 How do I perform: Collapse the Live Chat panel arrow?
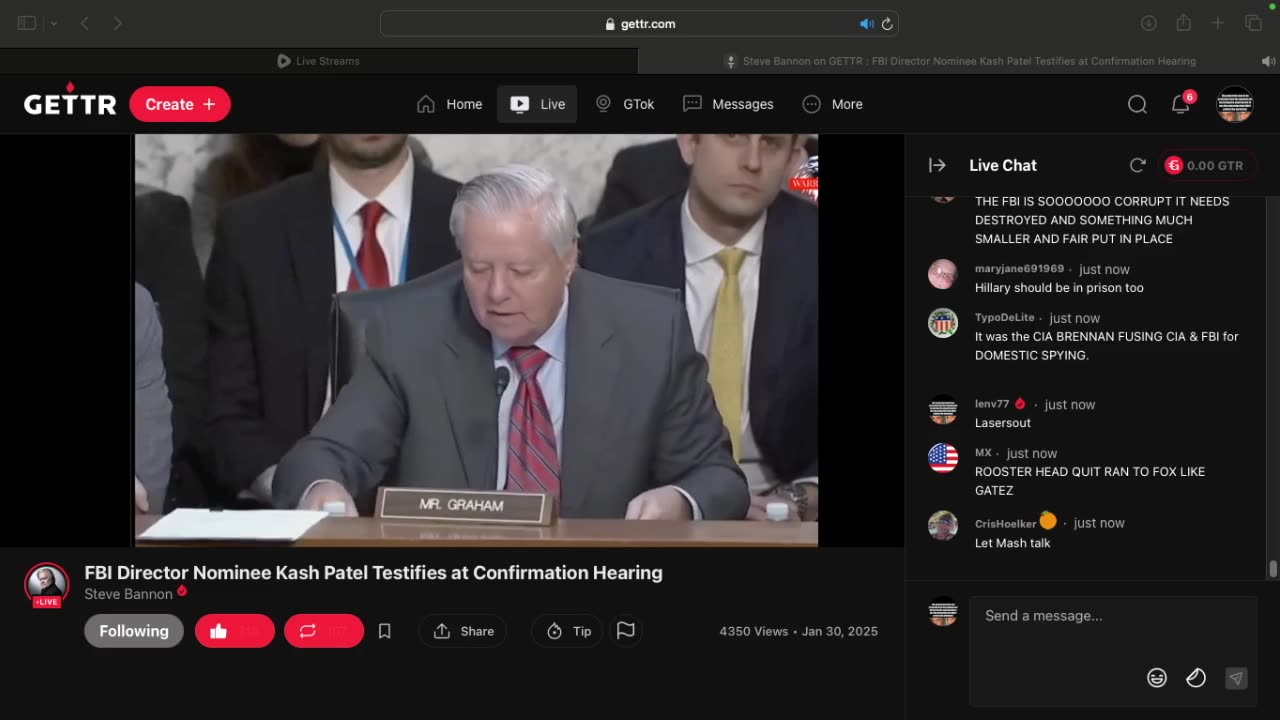pos(937,165)
